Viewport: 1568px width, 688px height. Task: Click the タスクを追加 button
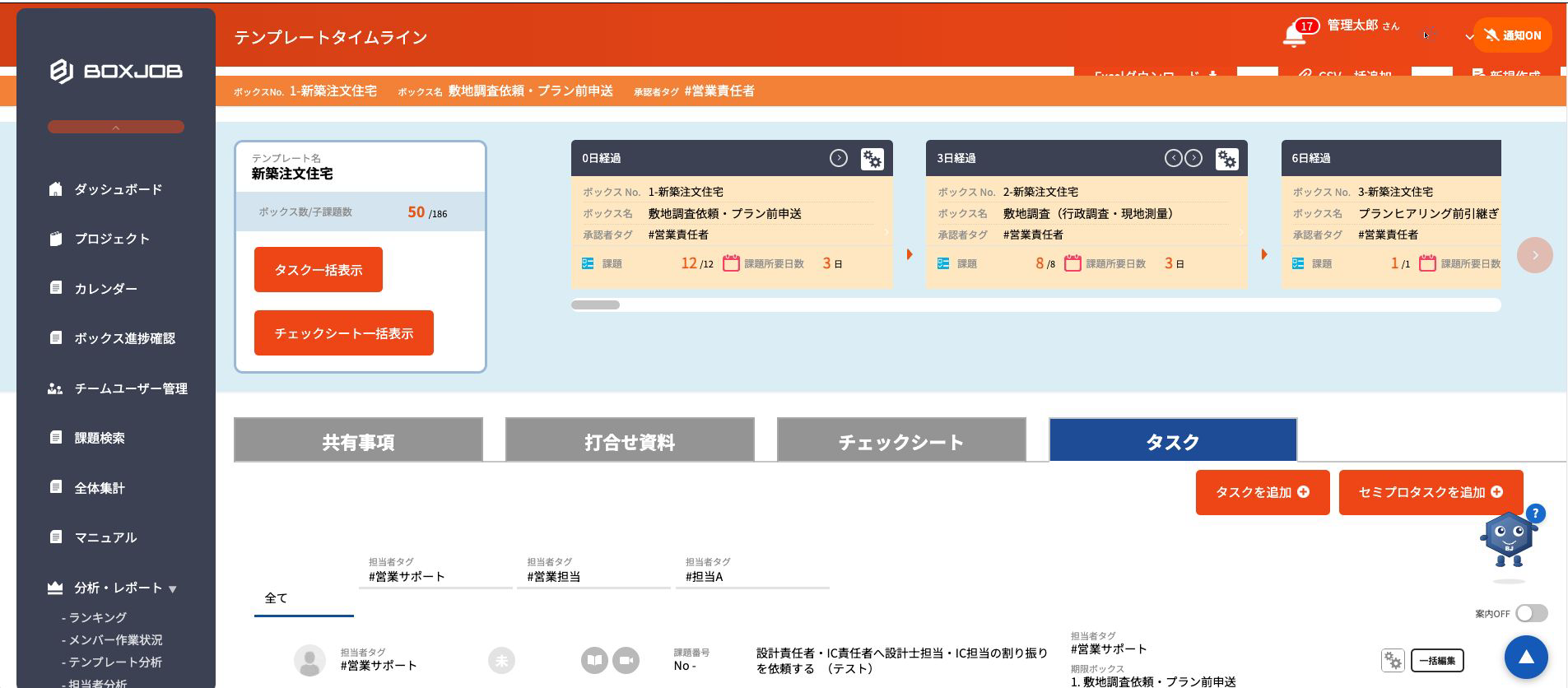coord(1263,492)
